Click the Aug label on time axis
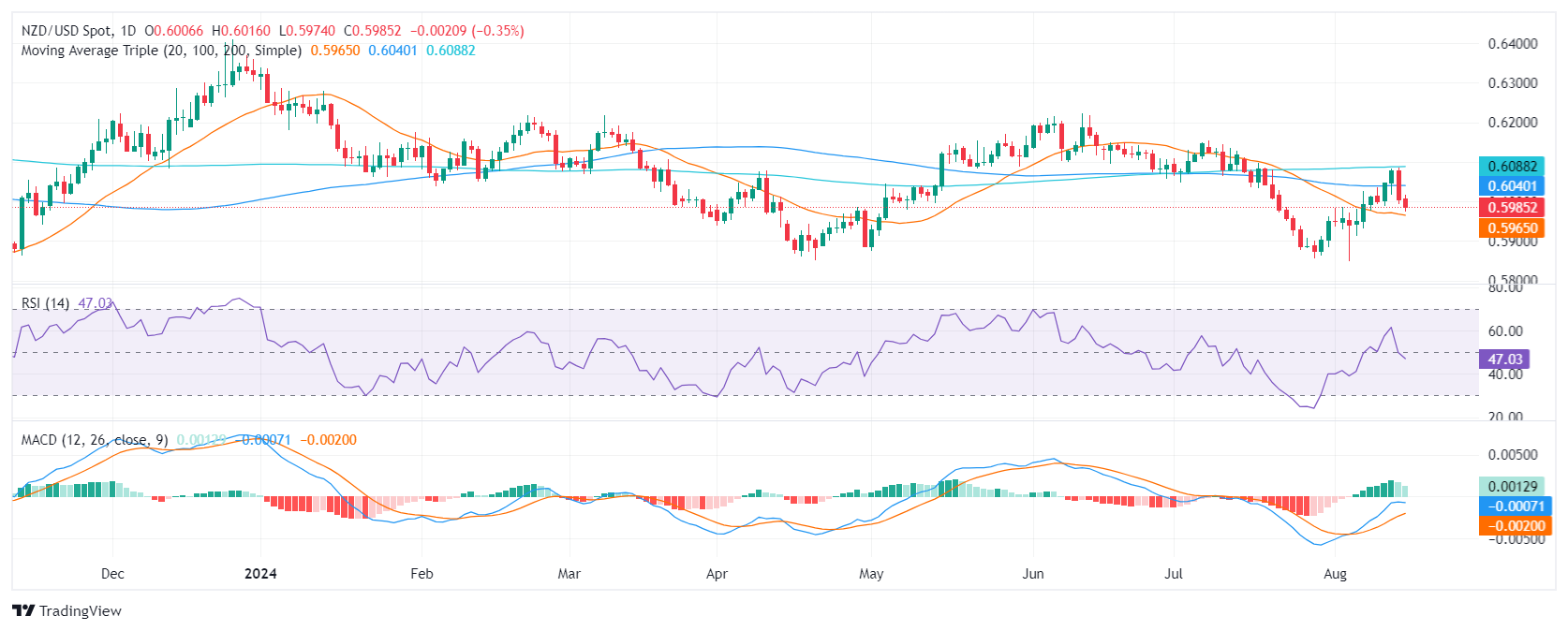 [x=1335, y=574]
